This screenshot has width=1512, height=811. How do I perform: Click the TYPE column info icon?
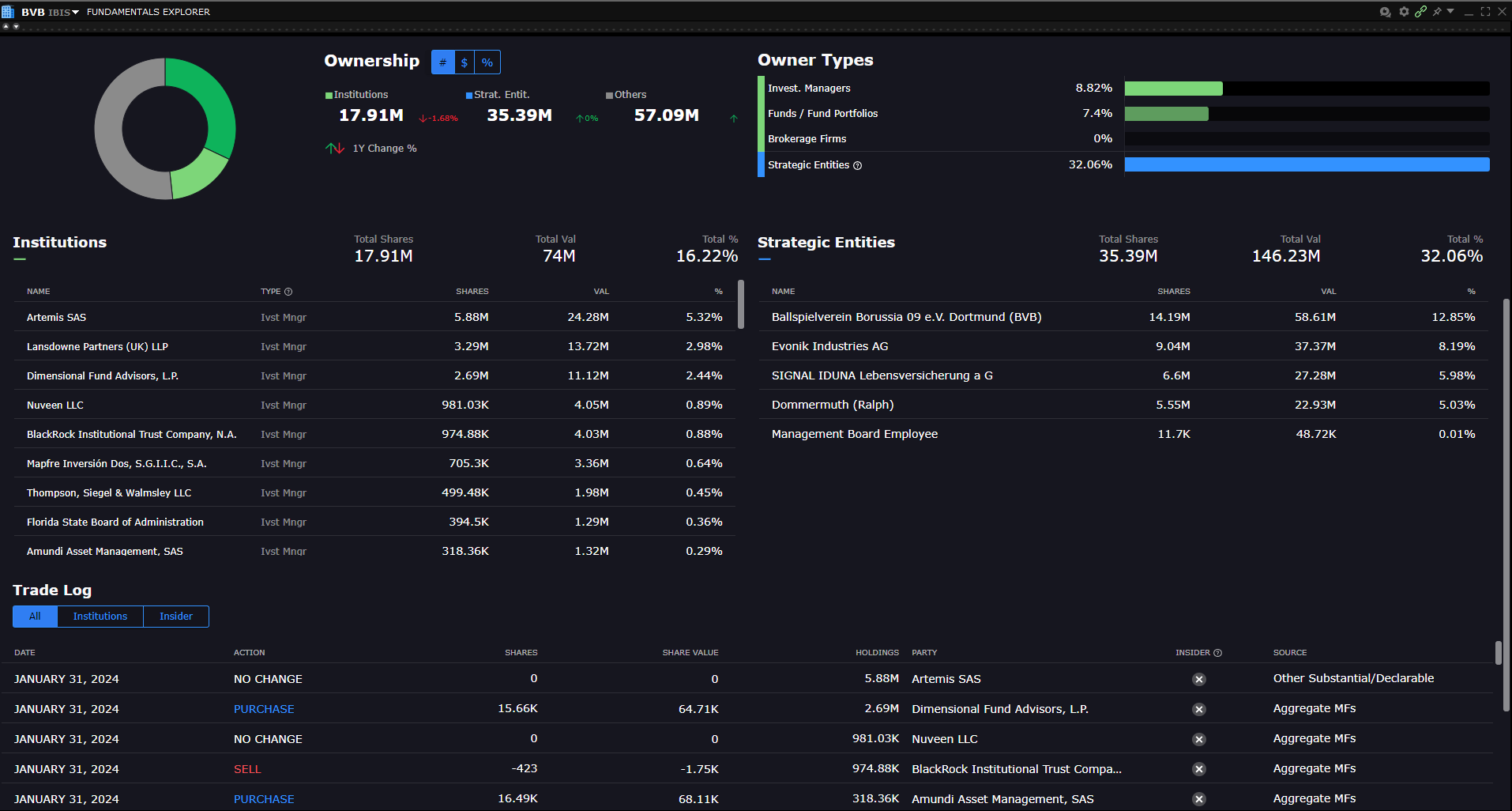click(288, 292)
